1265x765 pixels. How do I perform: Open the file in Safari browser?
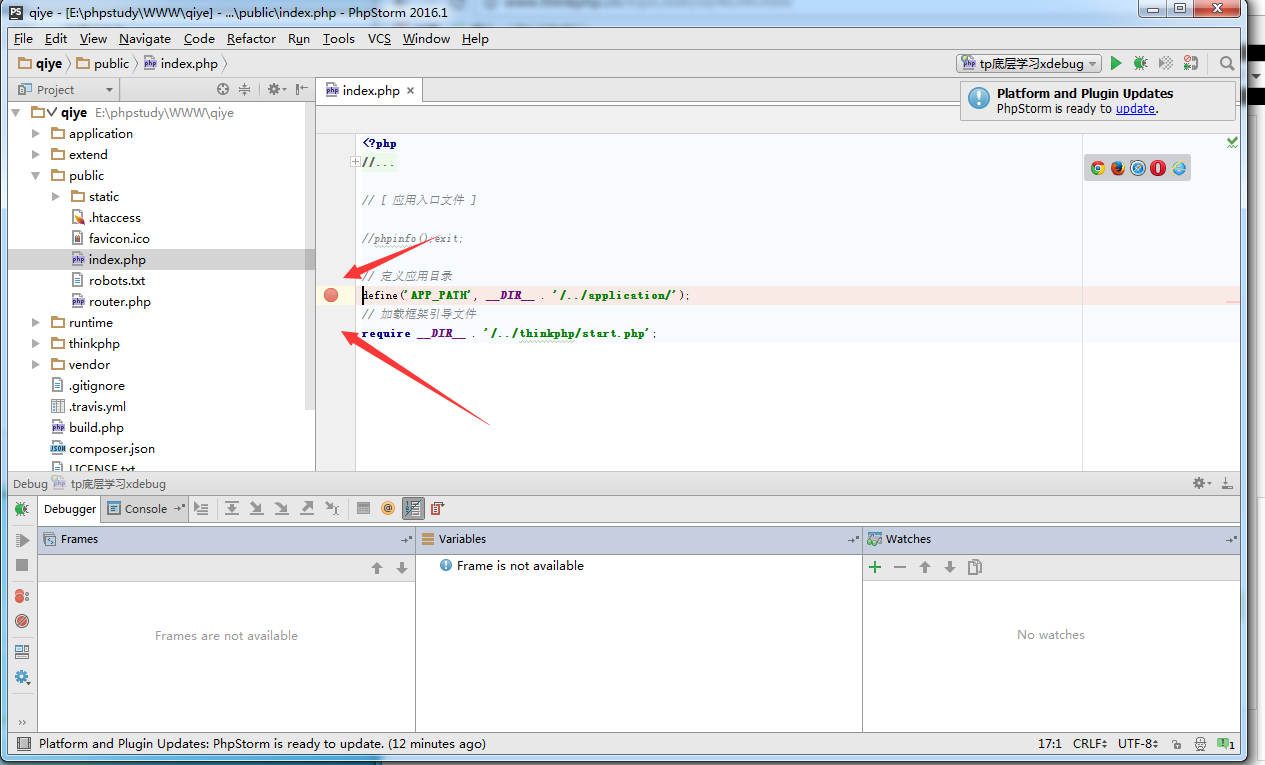click(1138, 168)
